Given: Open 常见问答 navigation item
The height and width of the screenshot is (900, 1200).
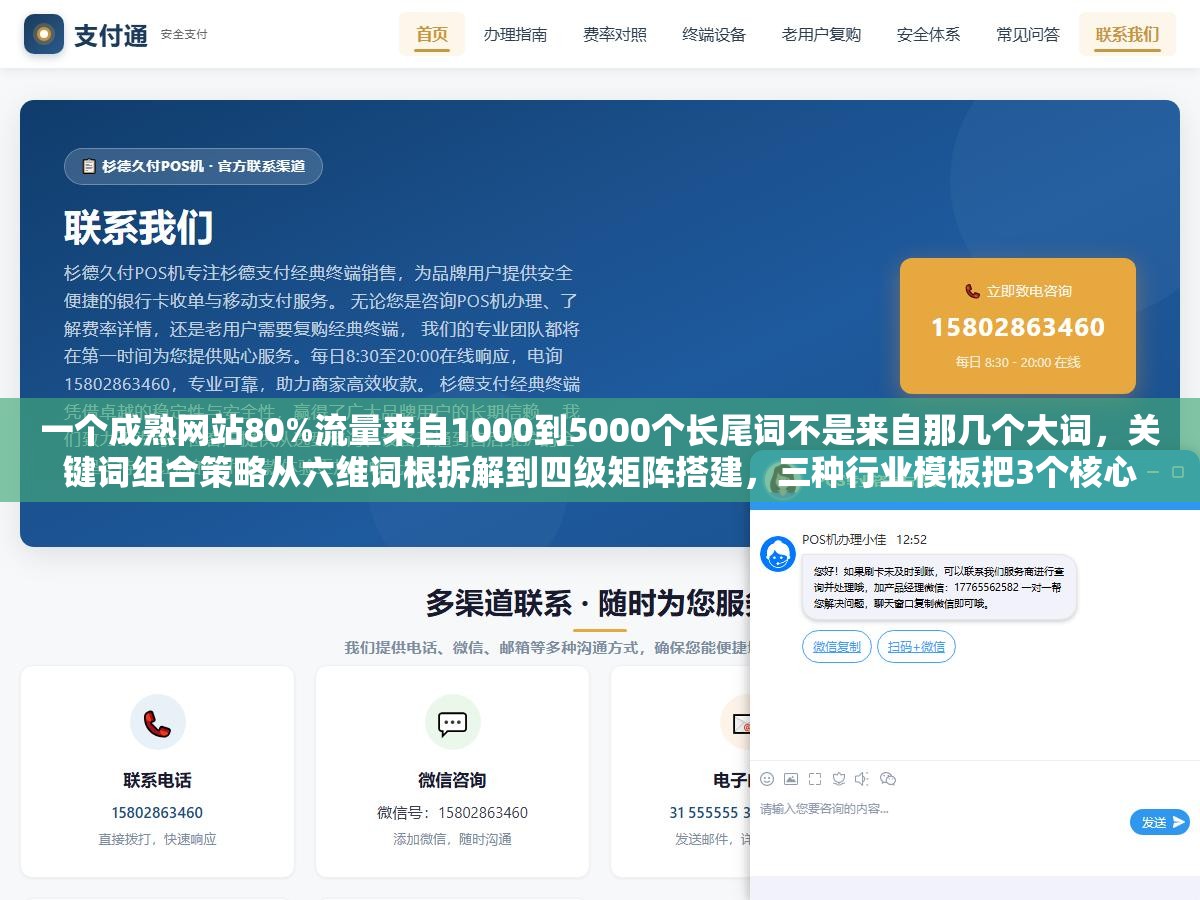Looking at the screenshot, I should pyautogui.click(x=1028, y=34).
